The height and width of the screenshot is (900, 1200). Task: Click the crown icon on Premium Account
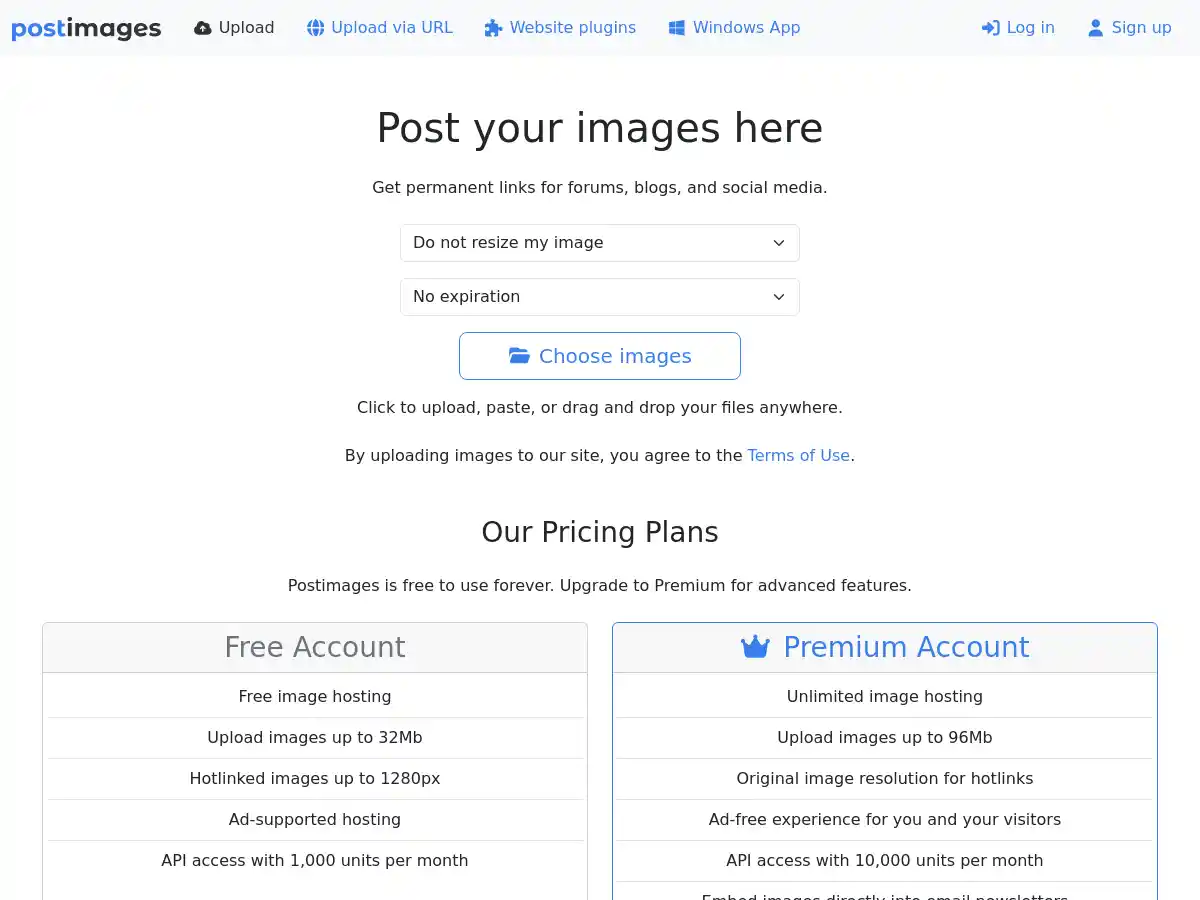coord(755,645)
